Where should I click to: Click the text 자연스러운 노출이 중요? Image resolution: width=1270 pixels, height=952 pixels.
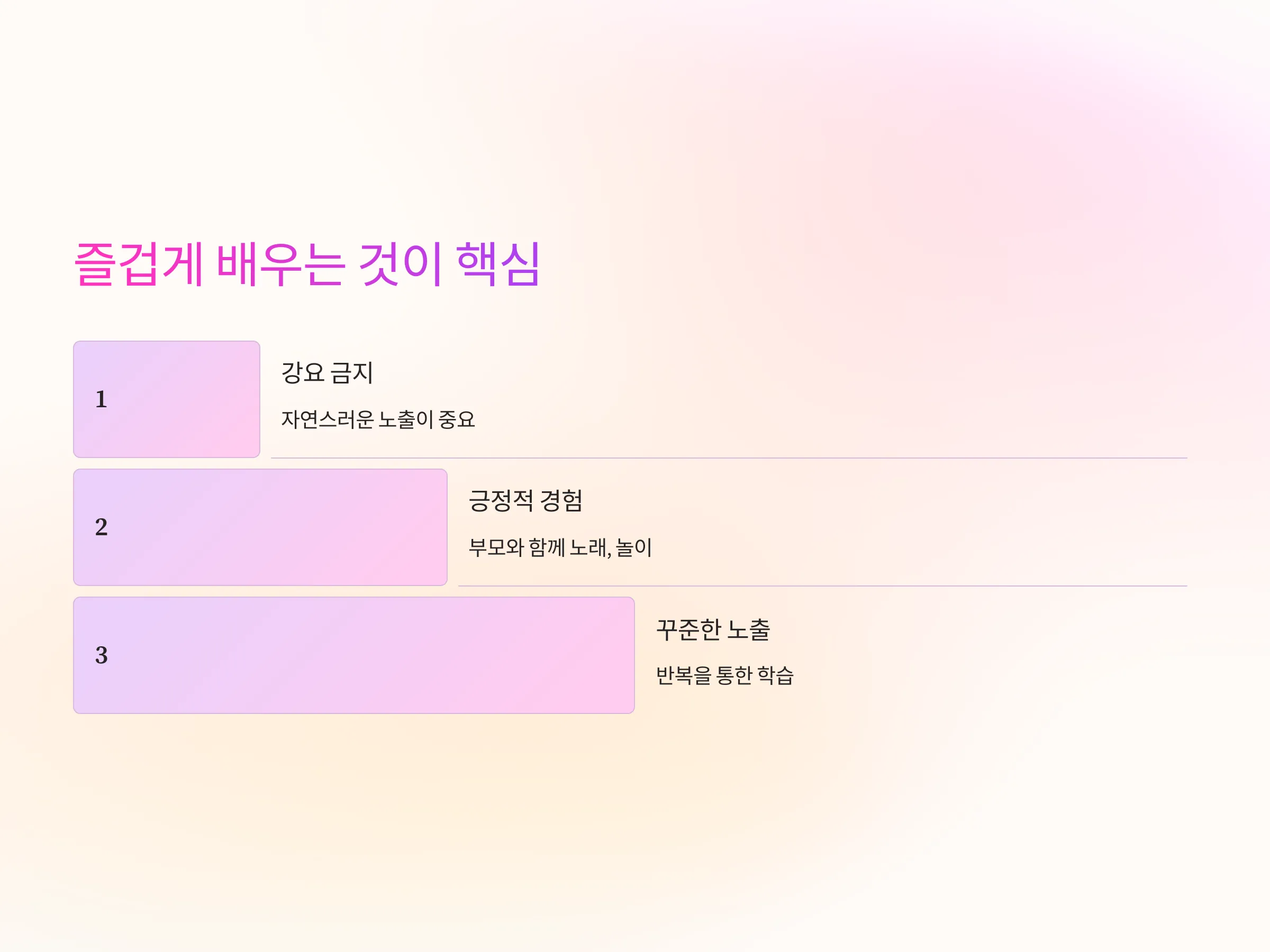coord(378,419)
